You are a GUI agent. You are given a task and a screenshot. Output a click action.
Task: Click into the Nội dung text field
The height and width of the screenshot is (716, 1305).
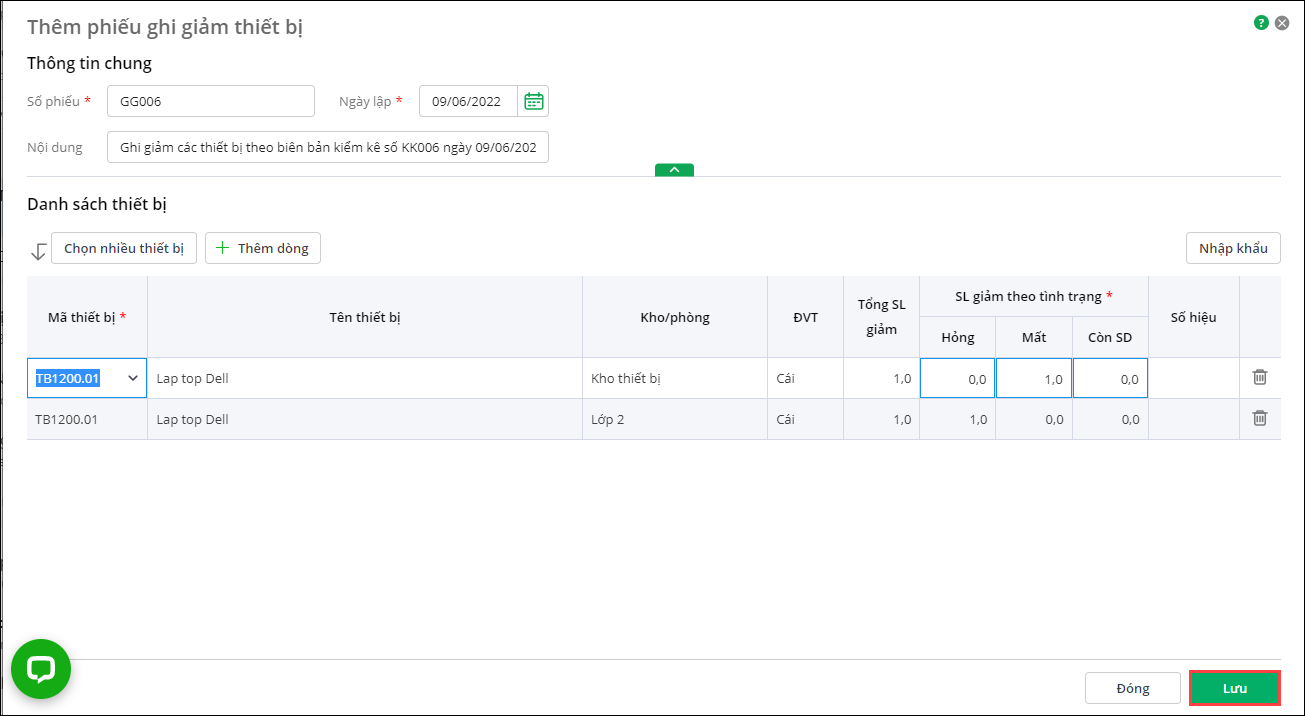click(327, 148)
